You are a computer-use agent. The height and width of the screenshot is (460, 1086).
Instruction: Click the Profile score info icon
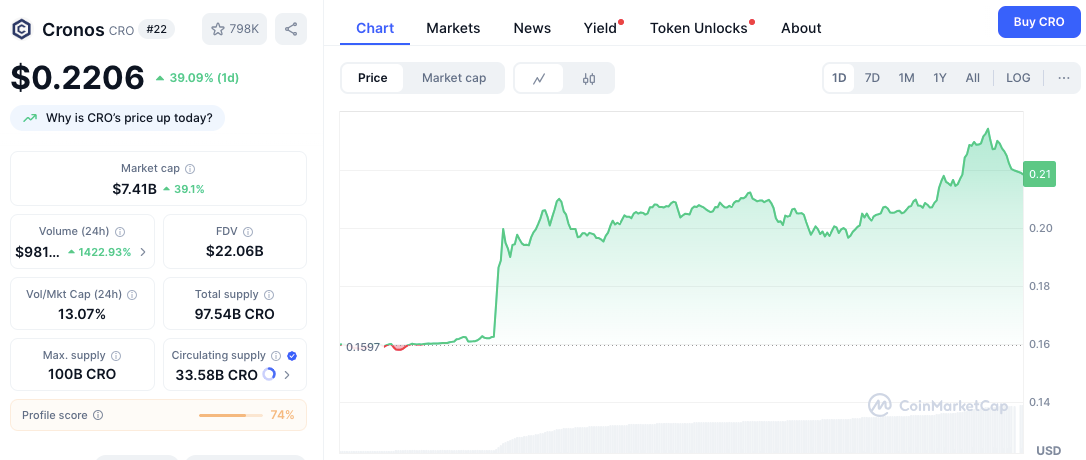98,415
